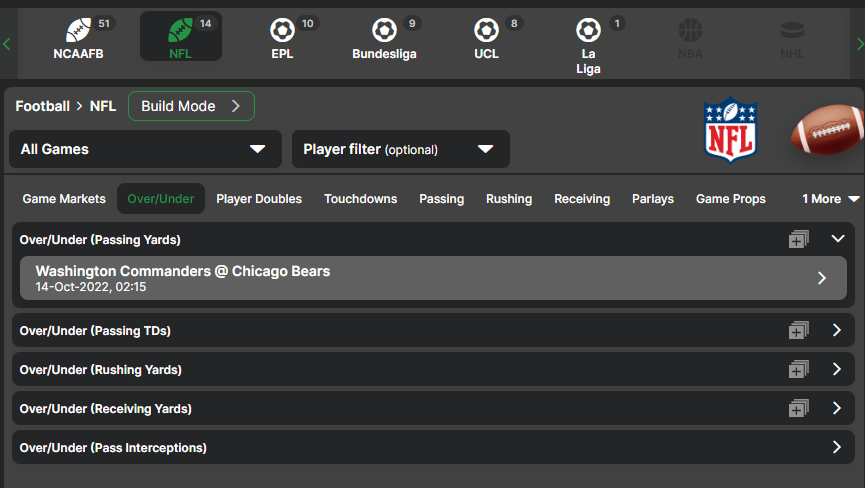Select the greyed-out NBA basketball icon
The width and height of the screenshot is (865, 488).
coord(690,30)
